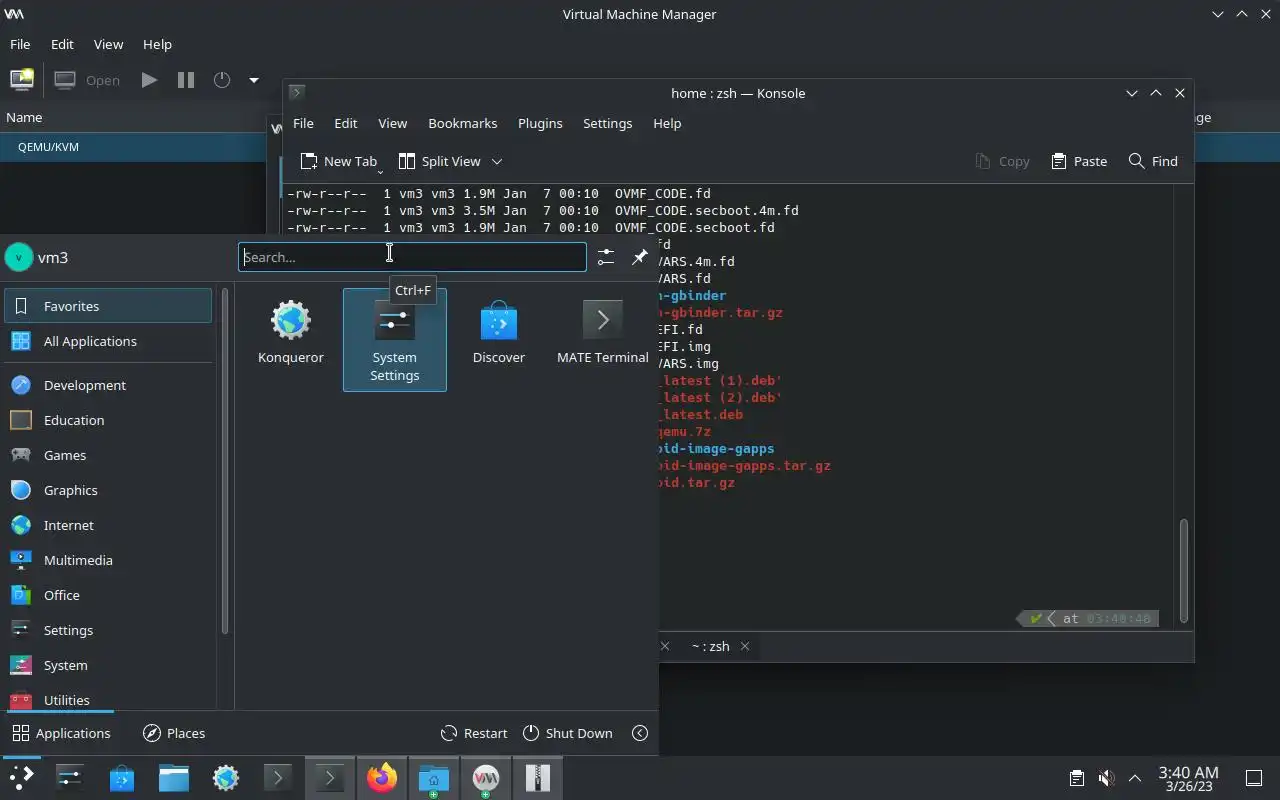Select the QEMU/KVM connection row

(132, 146)
